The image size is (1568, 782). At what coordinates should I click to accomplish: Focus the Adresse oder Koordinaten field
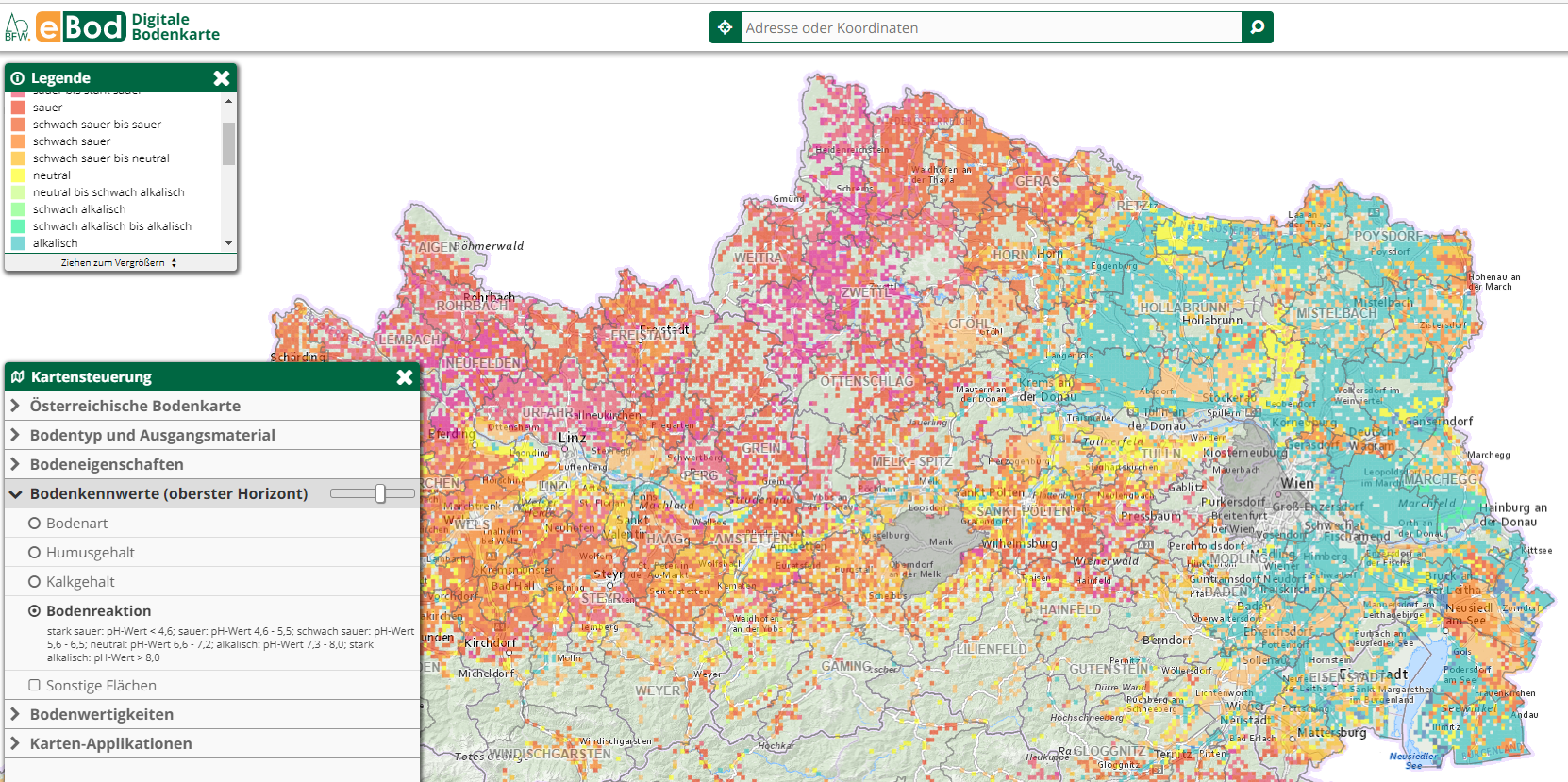pos(991,27)
